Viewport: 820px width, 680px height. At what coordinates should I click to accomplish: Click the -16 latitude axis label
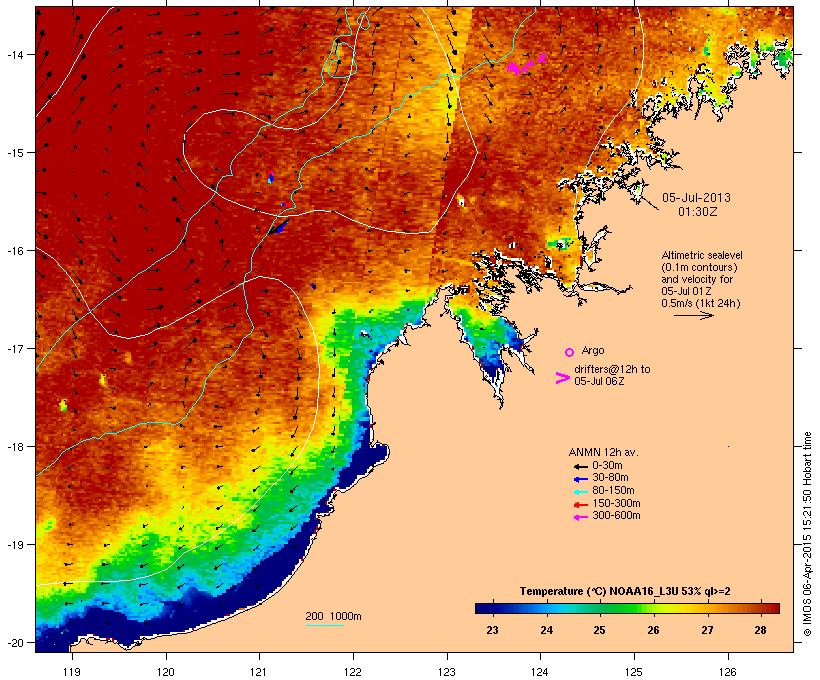[15, 251]
